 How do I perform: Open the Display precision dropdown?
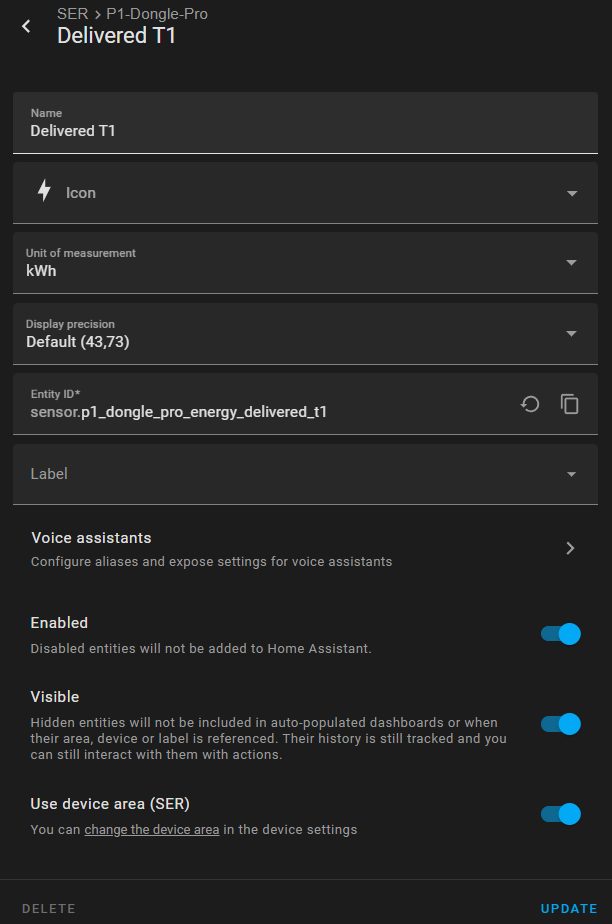pyautogui.click(x=305, y=334)
